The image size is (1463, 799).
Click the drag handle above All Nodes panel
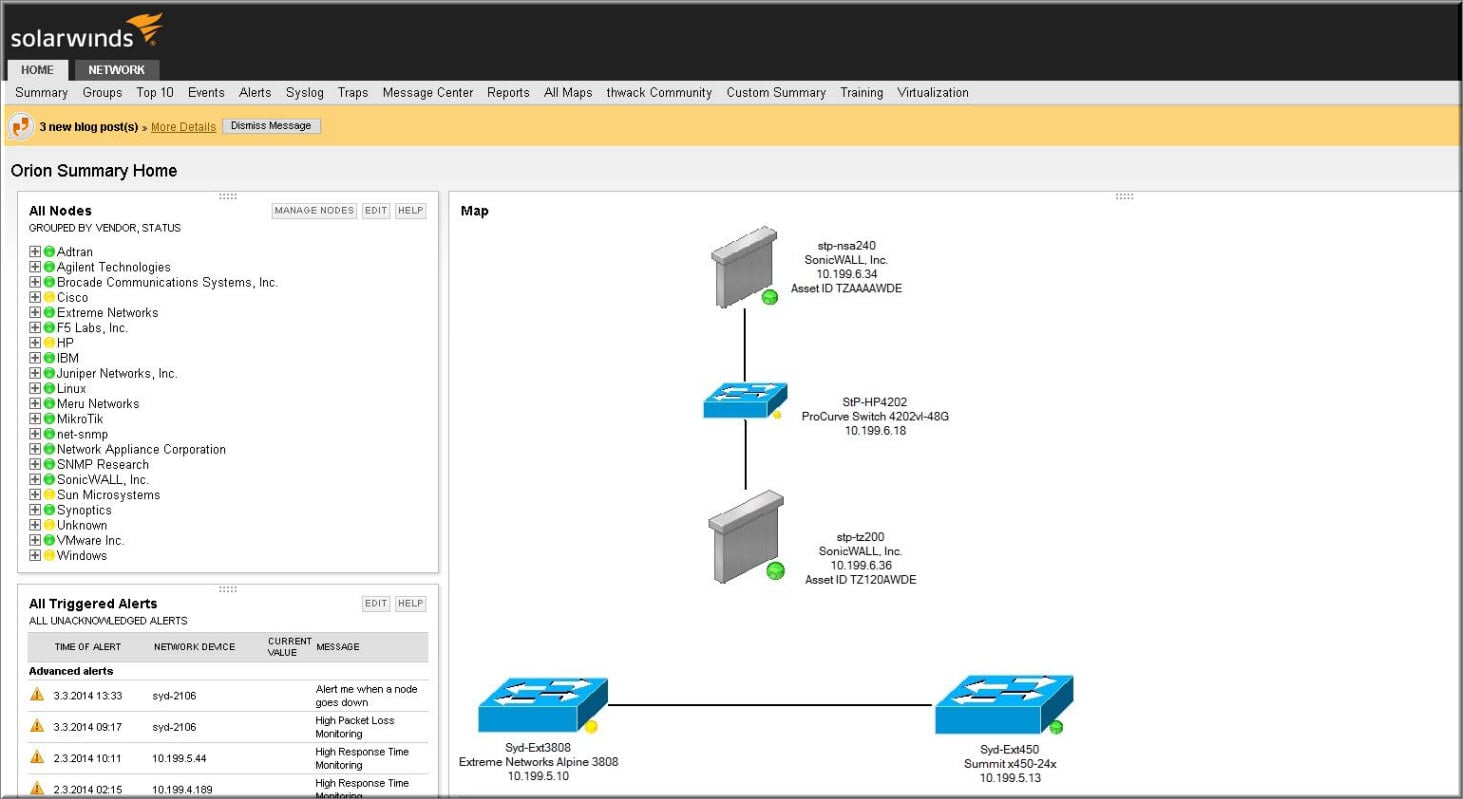(x=227, y=196)
